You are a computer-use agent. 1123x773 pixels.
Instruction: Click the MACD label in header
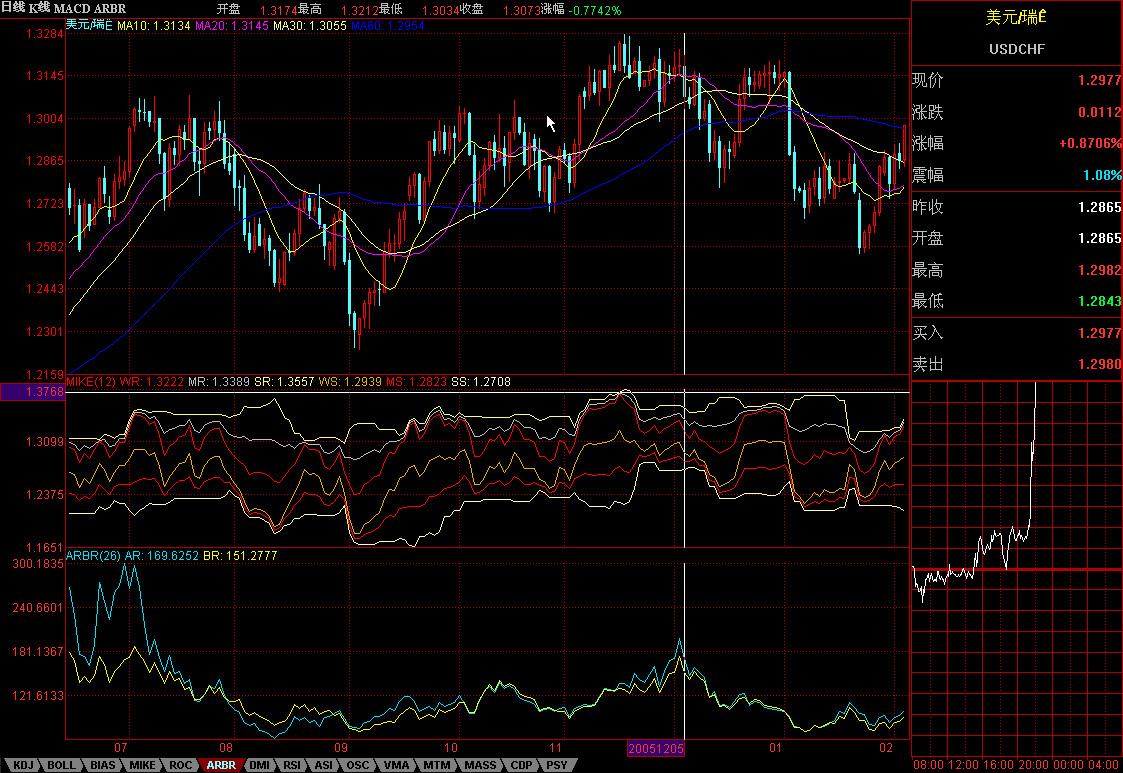(72, 9)
